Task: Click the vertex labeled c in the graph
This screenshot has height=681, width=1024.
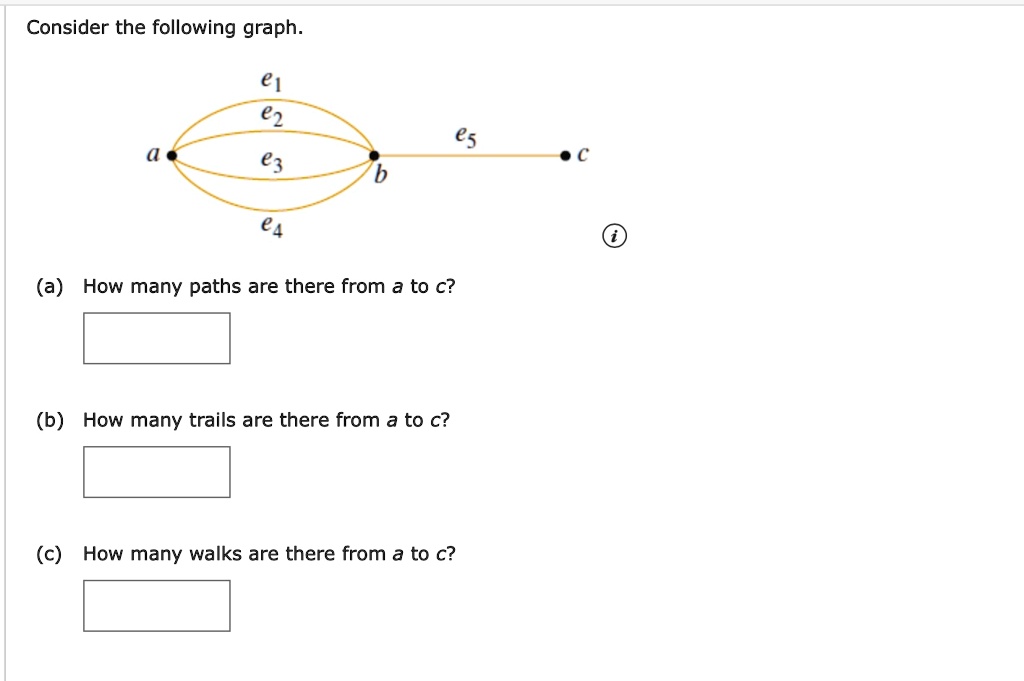Action: [563, 153]
